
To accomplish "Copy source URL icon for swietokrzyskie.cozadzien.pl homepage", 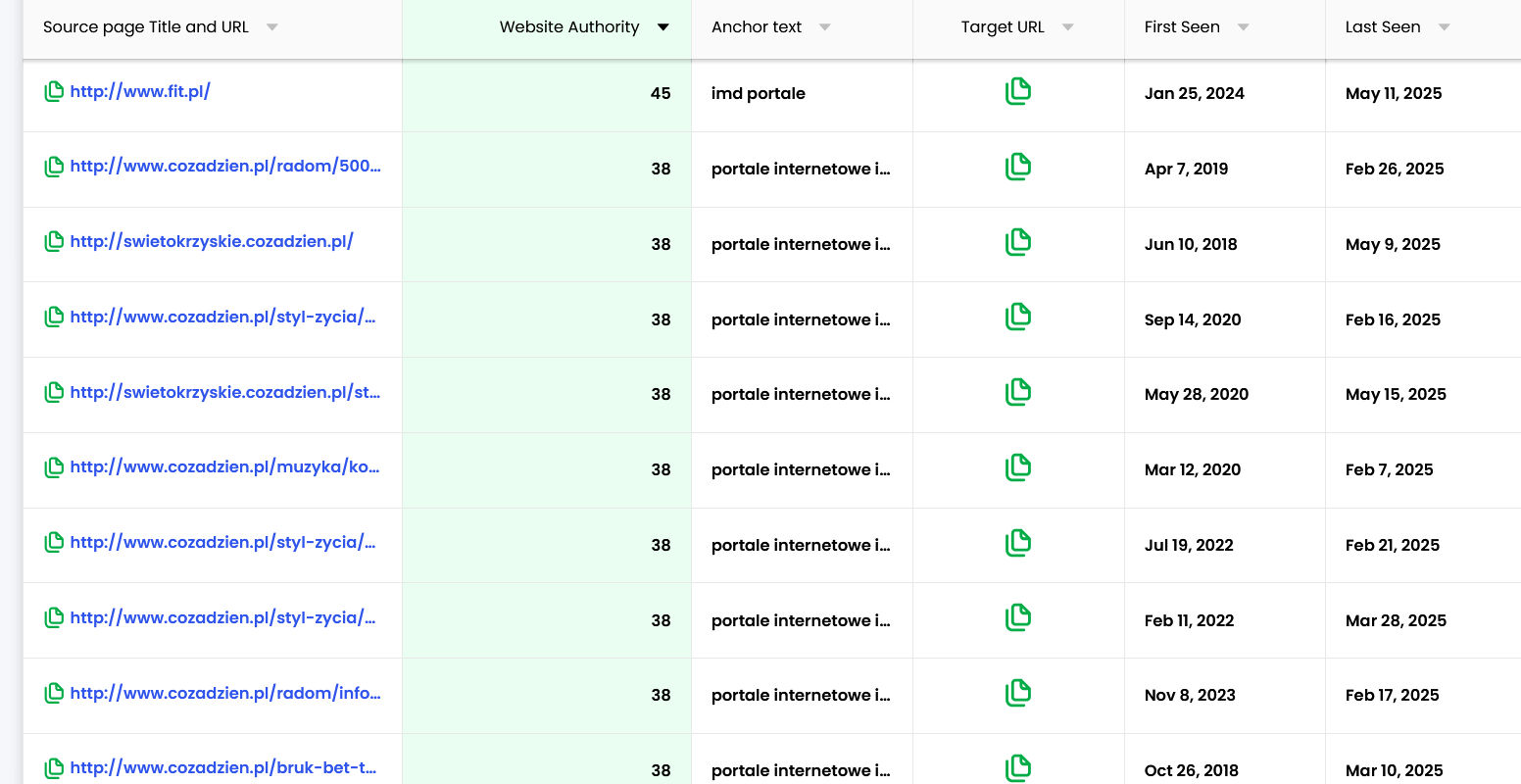I will [54, 242].
